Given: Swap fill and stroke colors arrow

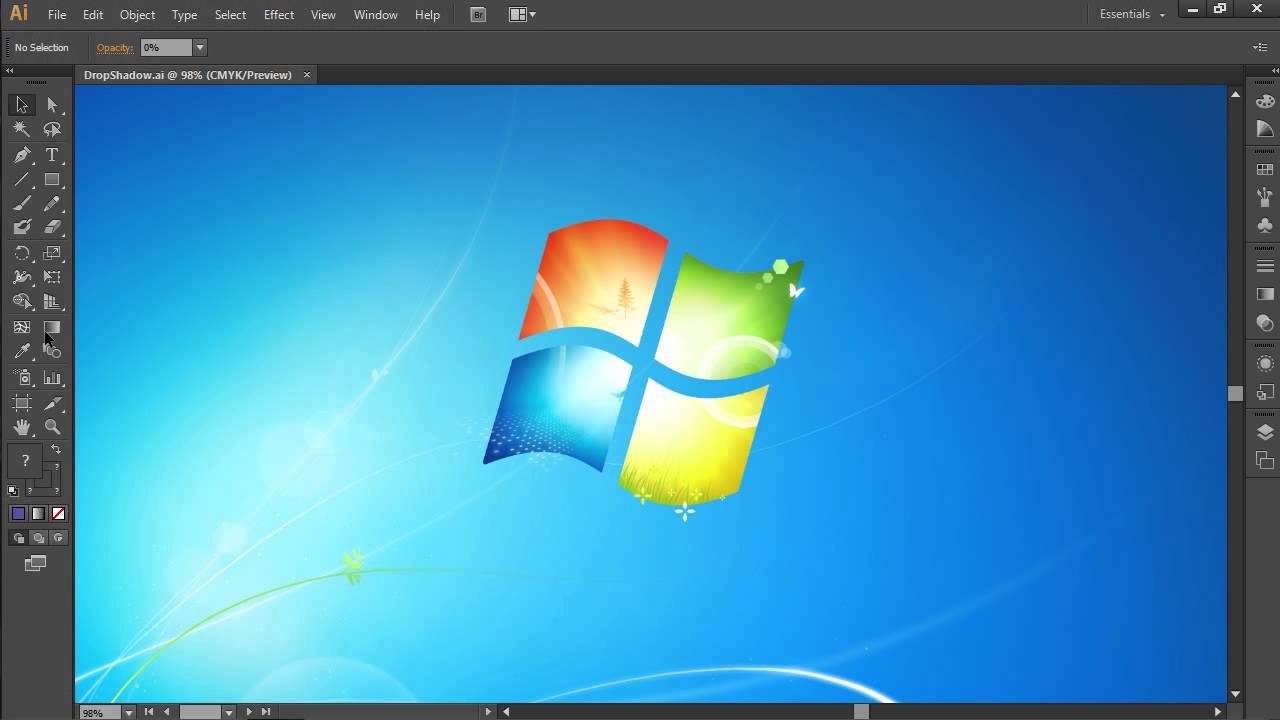Looking at the screenshot, I should click(x=56, y=450).
